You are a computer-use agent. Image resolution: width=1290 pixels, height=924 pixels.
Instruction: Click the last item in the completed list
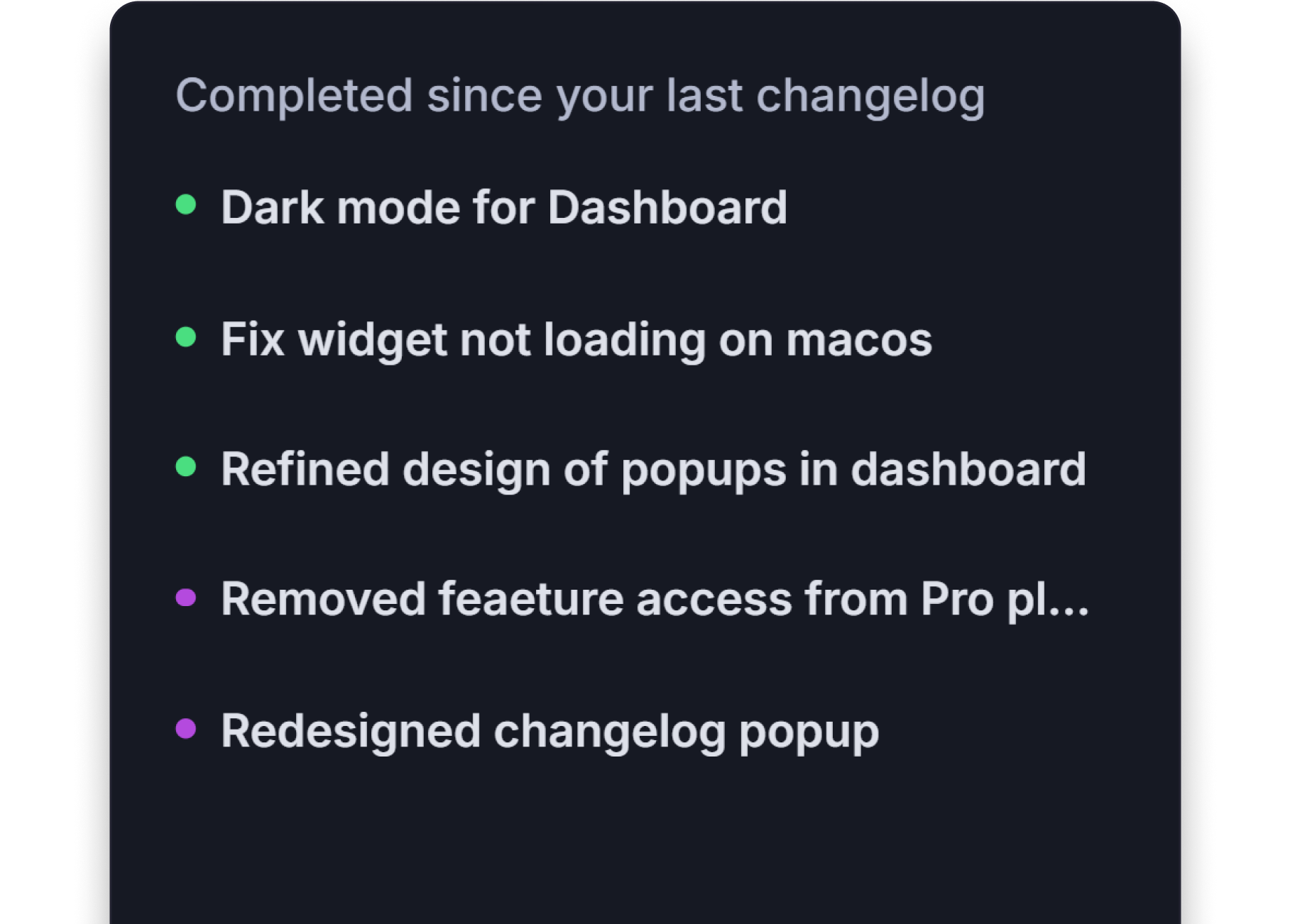[x=550, y=731]
